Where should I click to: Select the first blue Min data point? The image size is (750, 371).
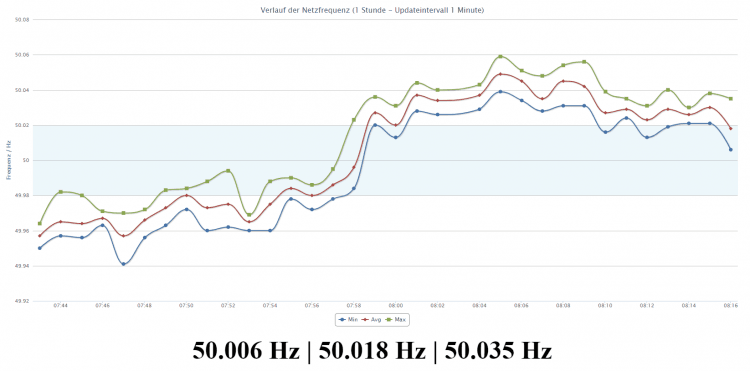pos(40,248)
